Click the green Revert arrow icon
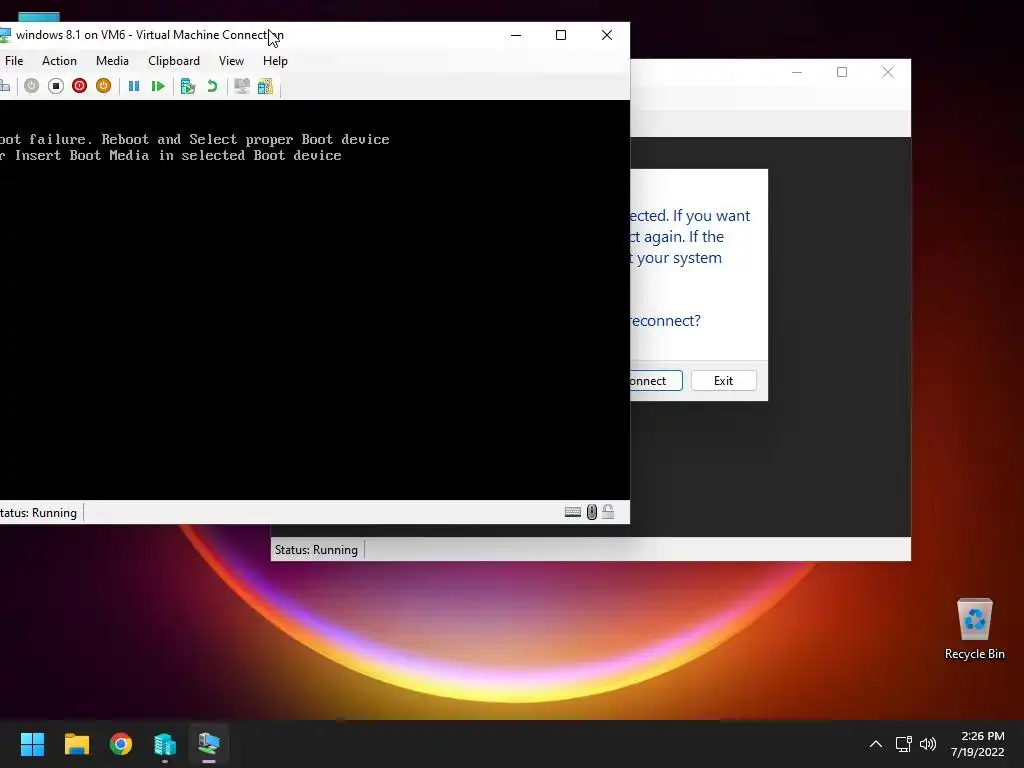The width and height of the screenshot is (1024, 768). click(x=212, y=86)
